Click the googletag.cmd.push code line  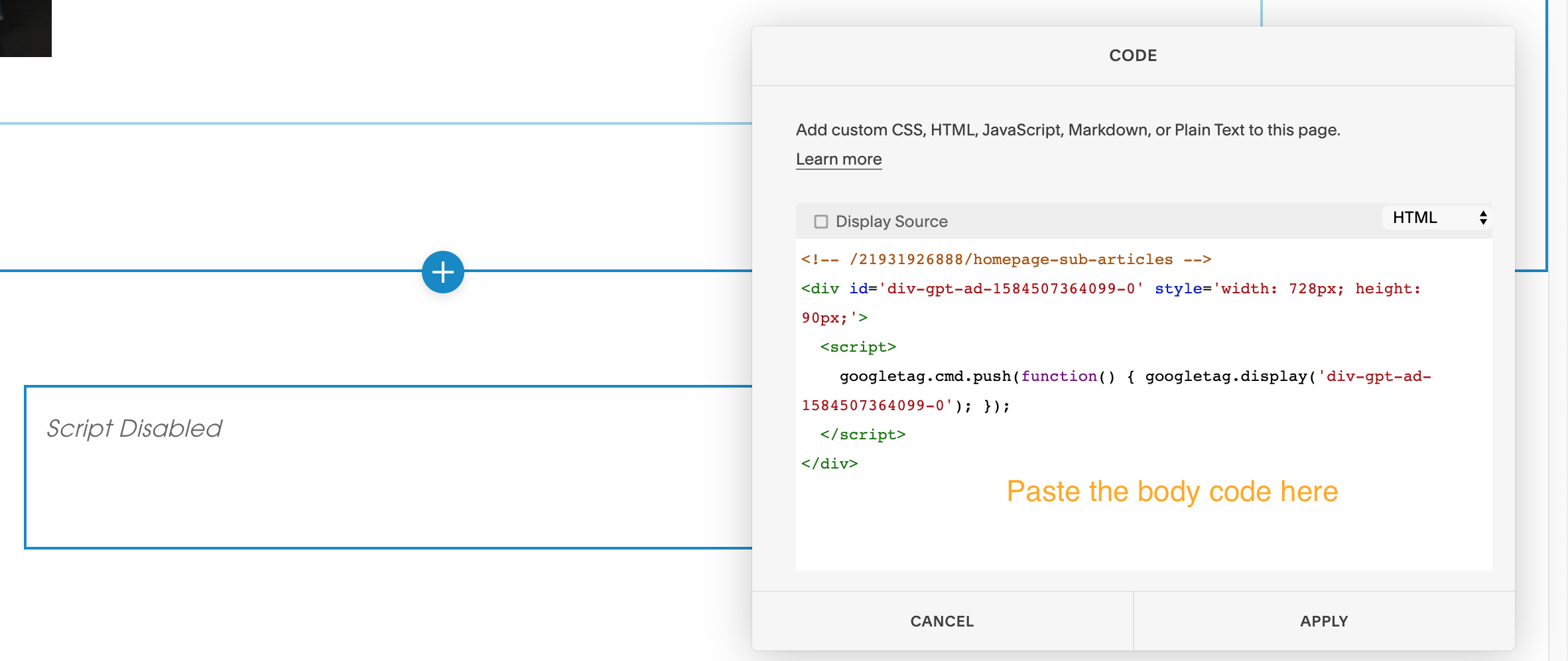(1135, 376)
